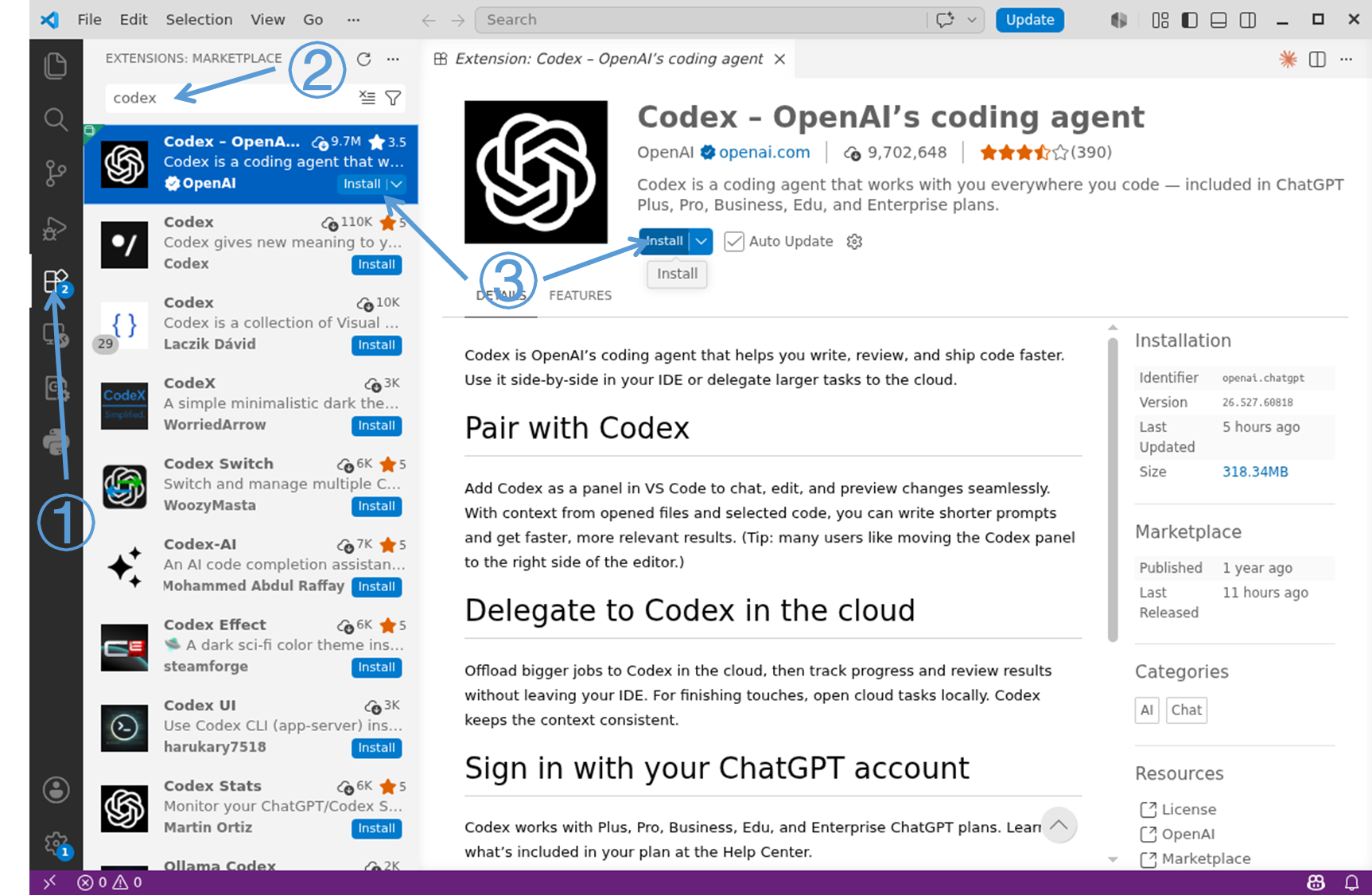Screen dimensions: 1372x895
Task: Open the Source Control view
Action: [56, 173]
